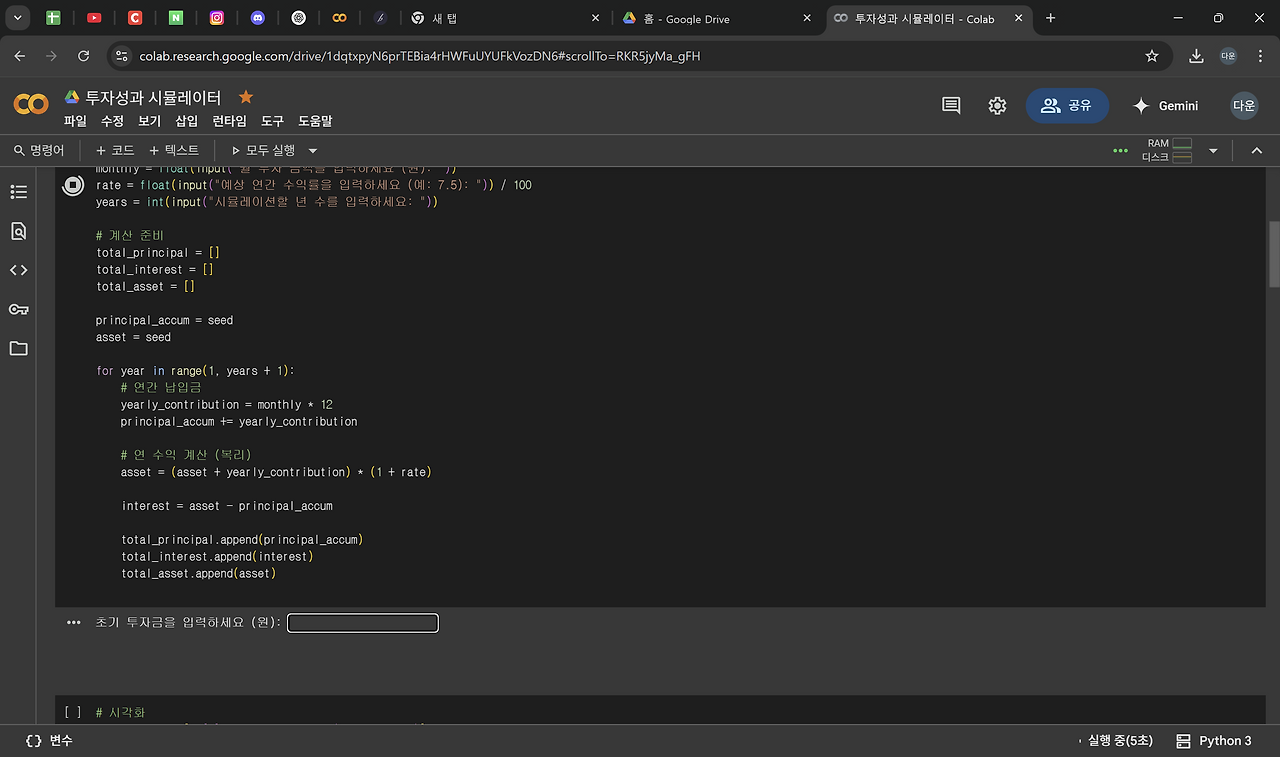Open the RAM and disk connection dropdown

pyautogui.click(x=1213, y=150)
